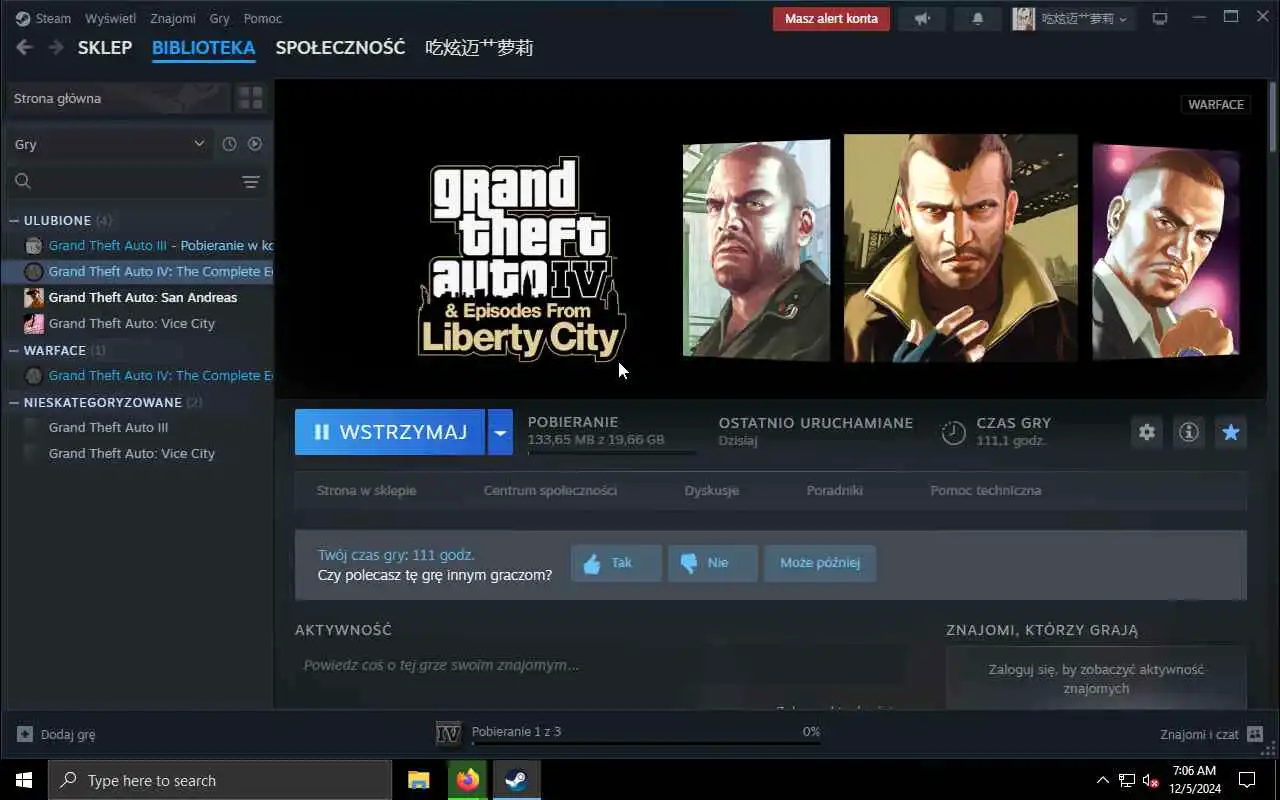Select Grand Theft Auto: Vice City in NIESKATEGORYZOWANE
1280x800 pixels.
pyautogui.click(x=138, y=453)
